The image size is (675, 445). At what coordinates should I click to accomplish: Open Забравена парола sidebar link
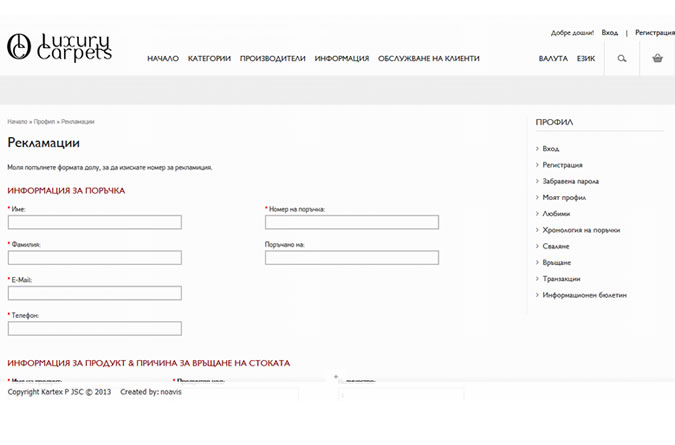click(570, 181)
